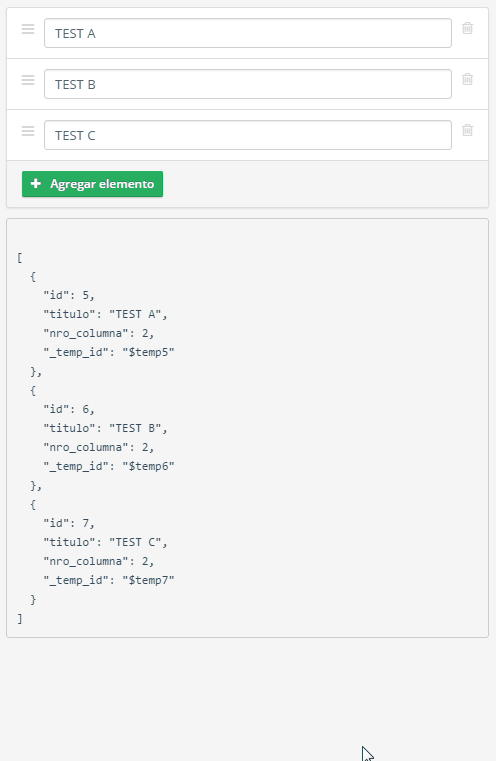This screenshot has height=761, width=496.
Task: Select the "titulo": "TEST C" JSON line
Action: 105,542
